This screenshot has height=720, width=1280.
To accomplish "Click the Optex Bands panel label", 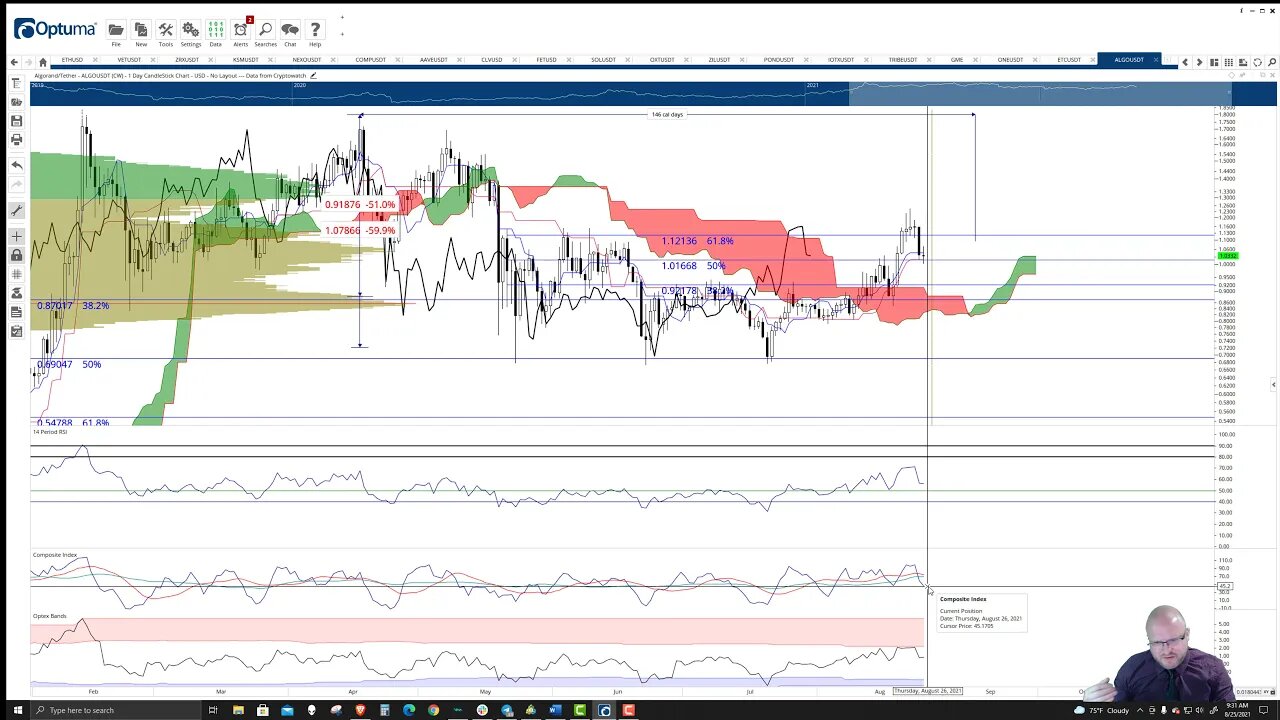I will pos(49,616).
